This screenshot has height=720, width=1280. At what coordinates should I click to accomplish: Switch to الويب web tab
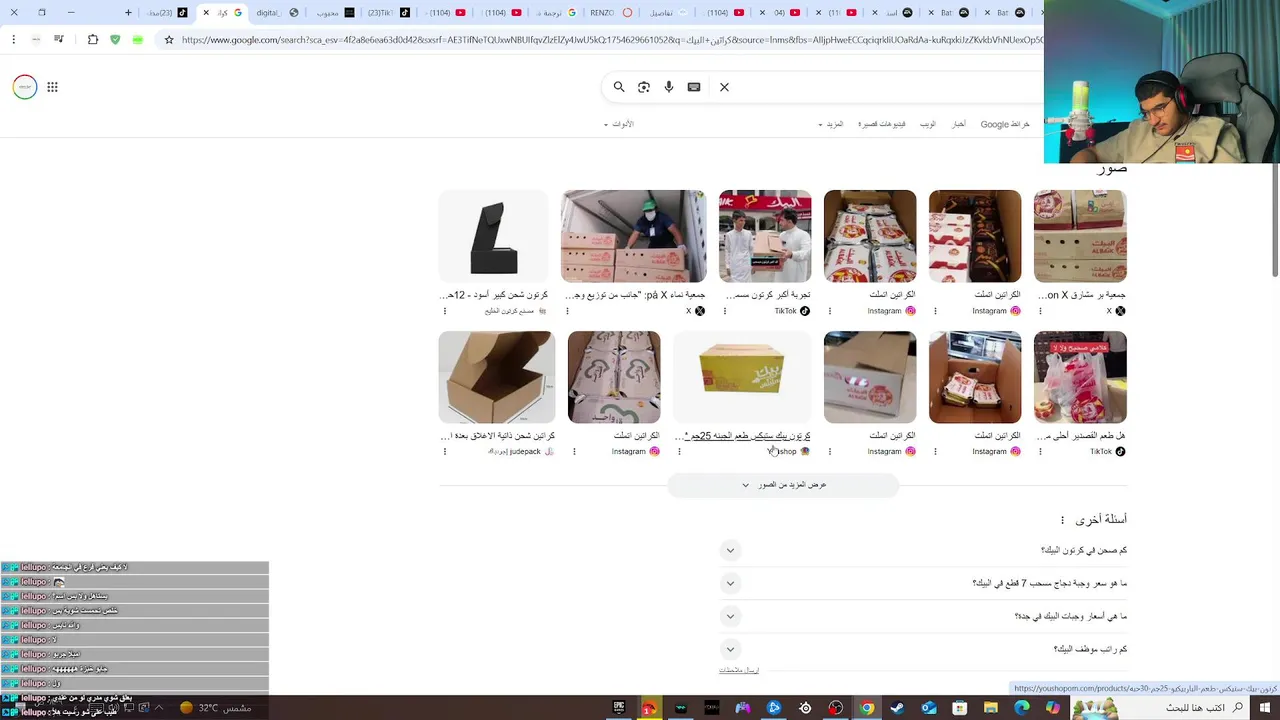coord(928,124)
